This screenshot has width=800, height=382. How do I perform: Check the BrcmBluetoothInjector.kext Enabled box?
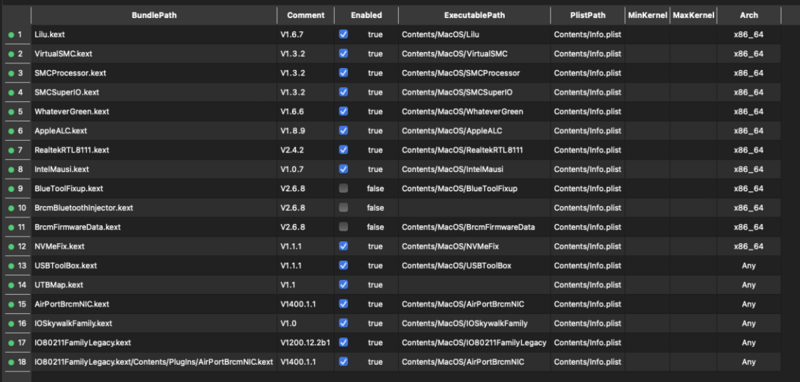pos(343,208)
